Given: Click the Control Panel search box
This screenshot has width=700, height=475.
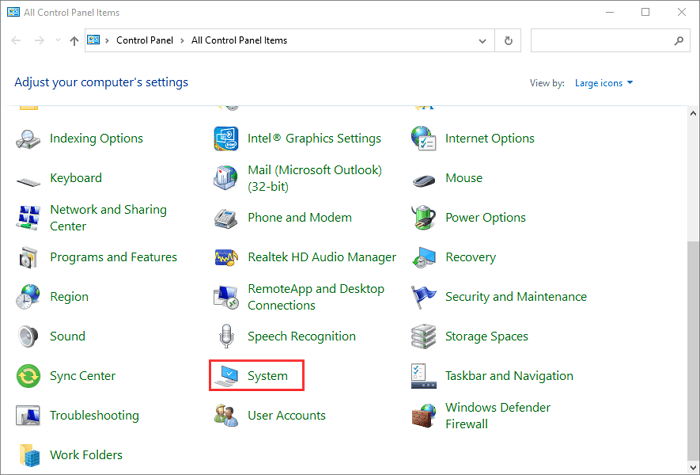Looking at the screenshot, I should (x=600, y=41).
